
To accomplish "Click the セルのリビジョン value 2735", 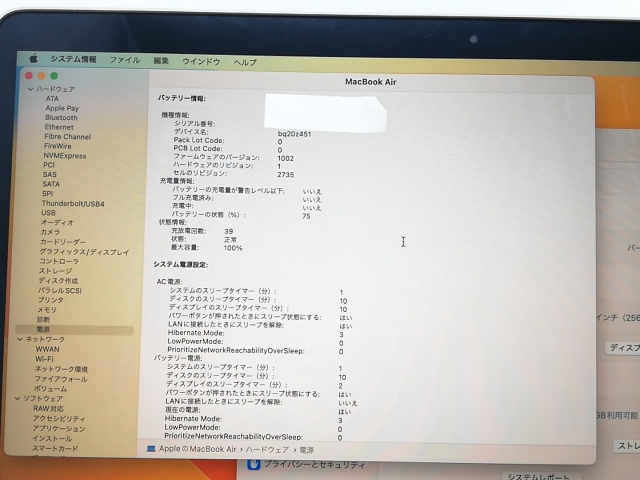I will point(286,174).
